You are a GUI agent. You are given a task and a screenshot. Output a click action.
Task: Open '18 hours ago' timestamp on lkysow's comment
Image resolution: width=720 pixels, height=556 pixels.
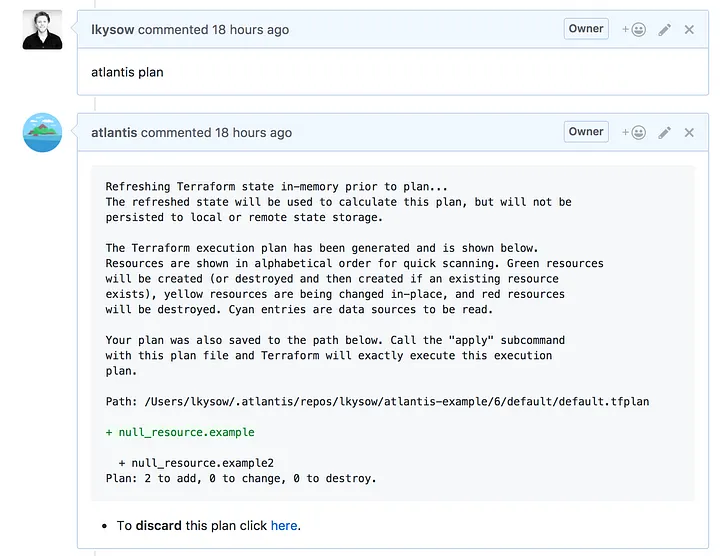[x=250, y=30]
